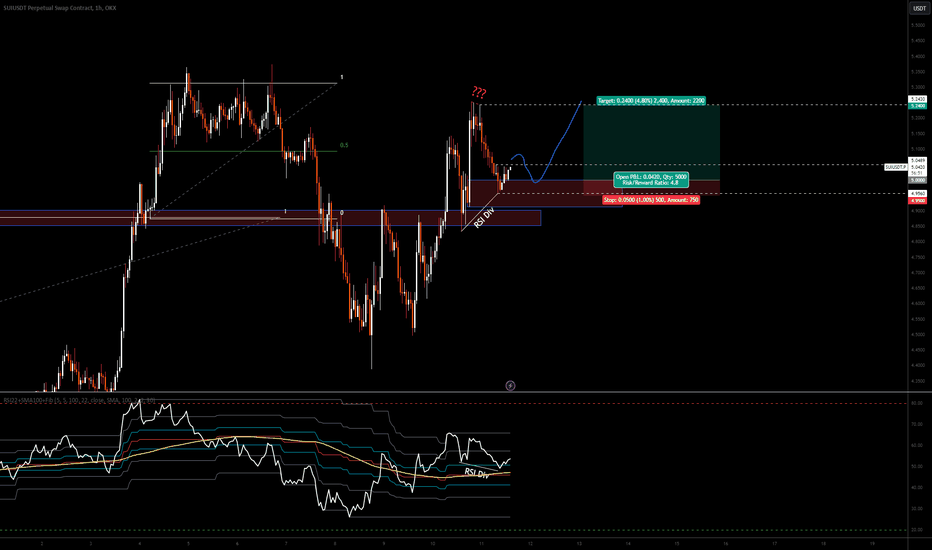This screenshot has height=550, width=932.
Task: Click the red 4.9500 stop price label
Action: [x=917, y=201]
